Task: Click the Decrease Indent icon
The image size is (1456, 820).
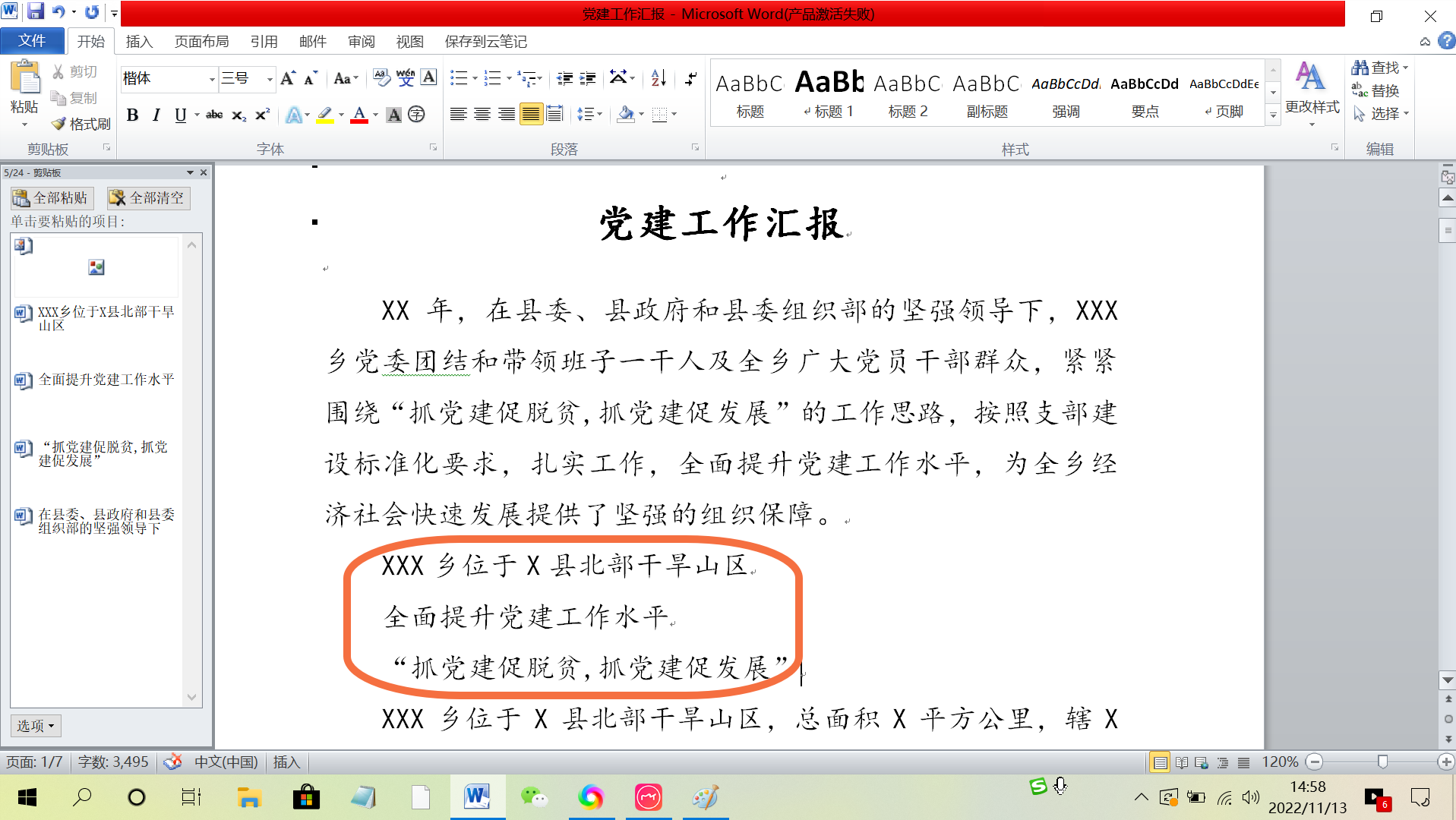Action: [x=564, y=77]
